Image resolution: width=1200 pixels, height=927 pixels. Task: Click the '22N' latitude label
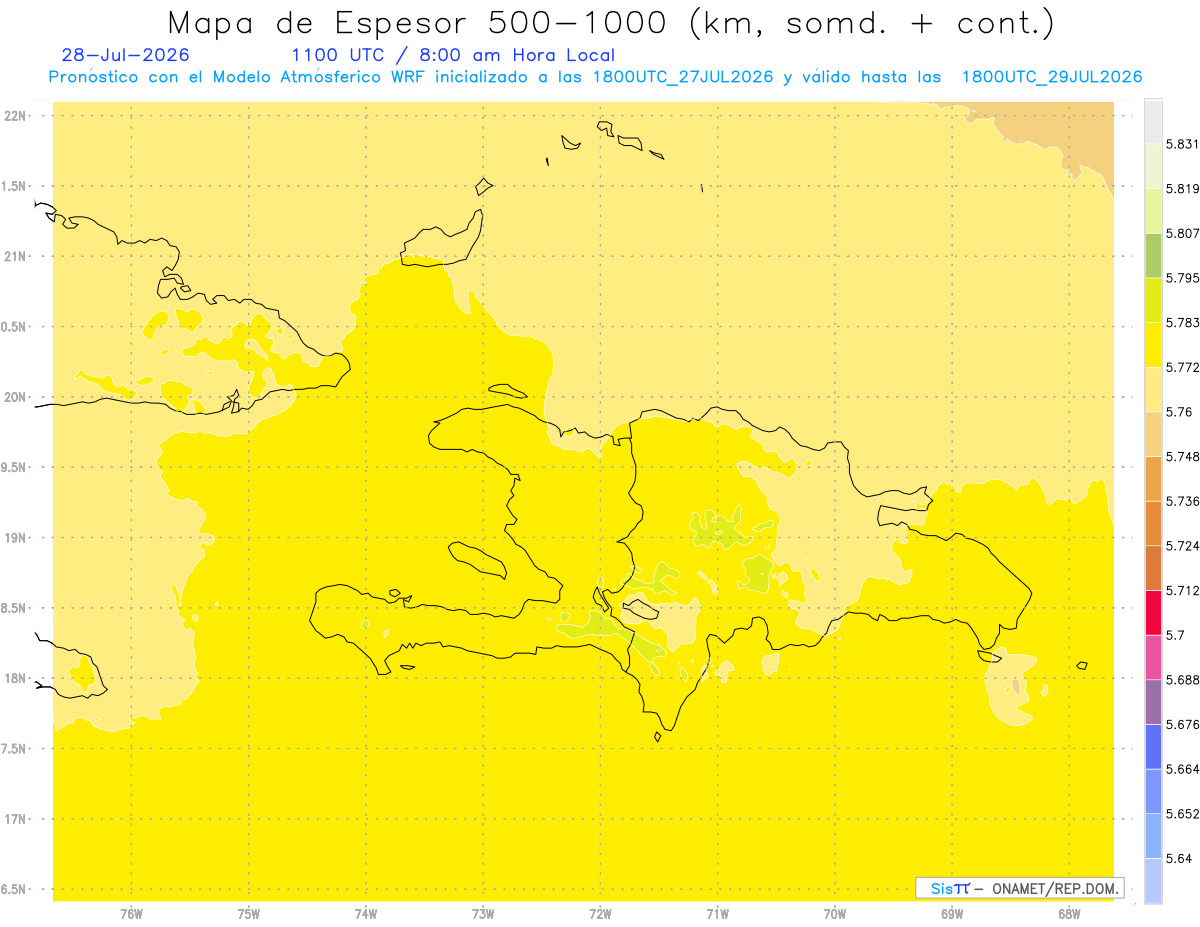pos(16,116)
